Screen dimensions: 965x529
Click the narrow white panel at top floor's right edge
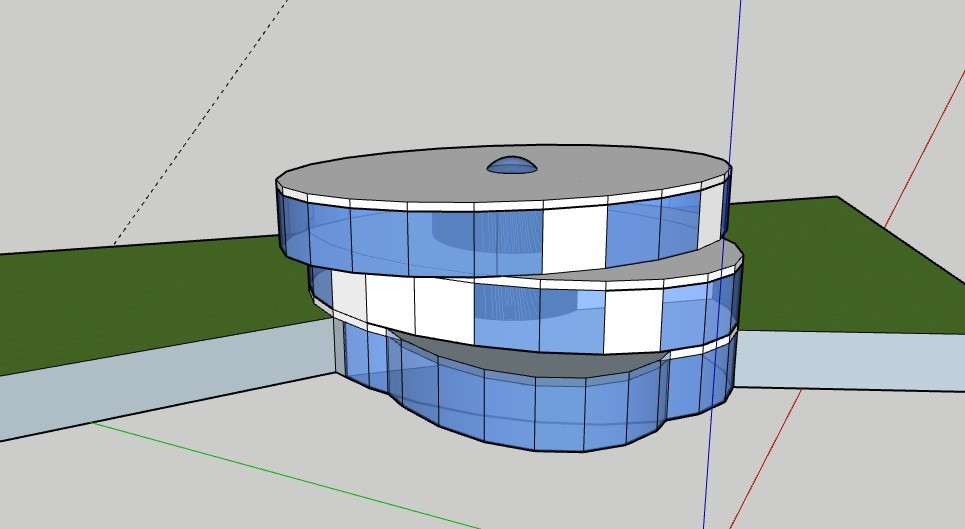click(711, 215)
